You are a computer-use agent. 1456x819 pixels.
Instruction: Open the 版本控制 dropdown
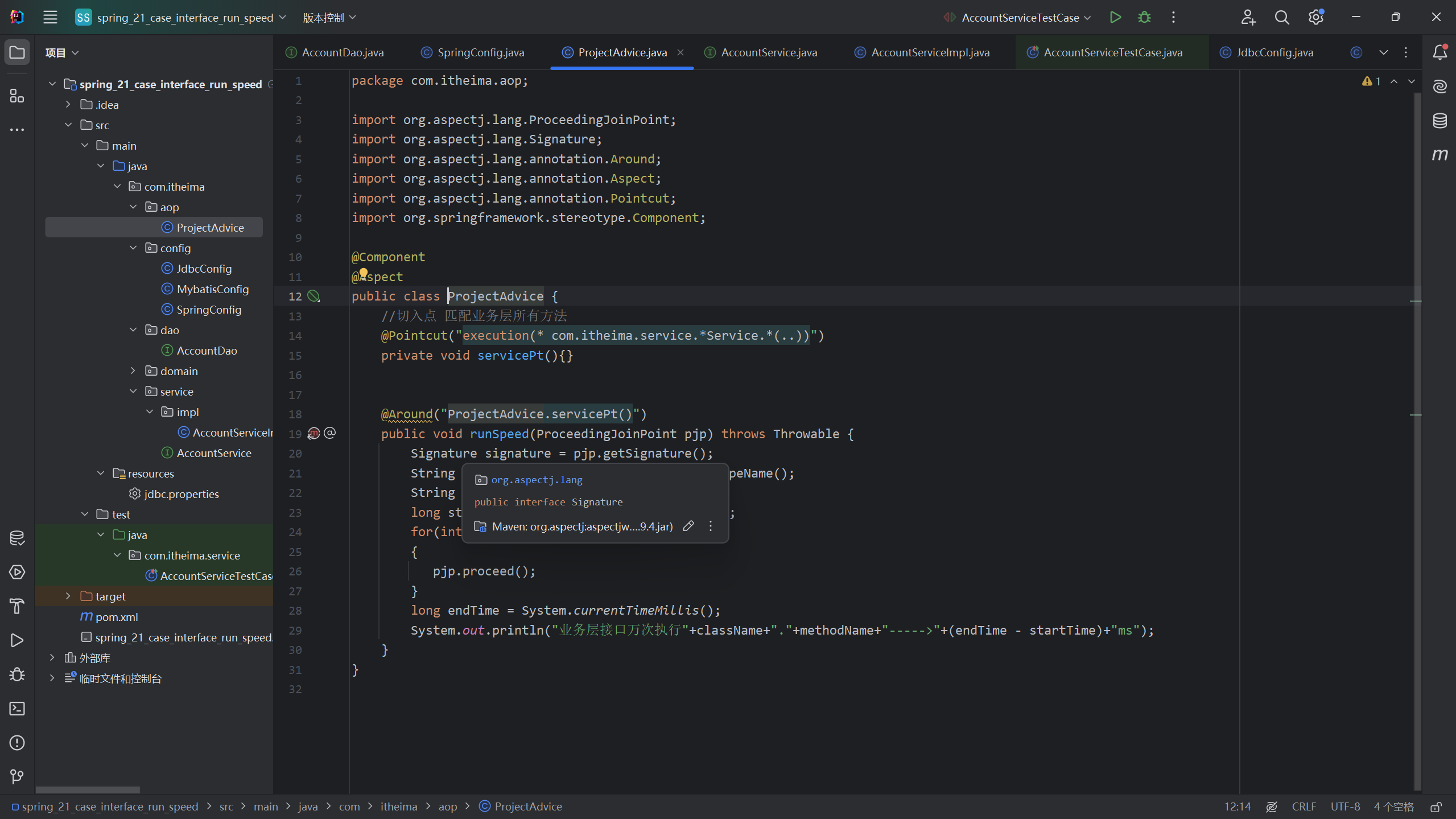tap(329, 18)
